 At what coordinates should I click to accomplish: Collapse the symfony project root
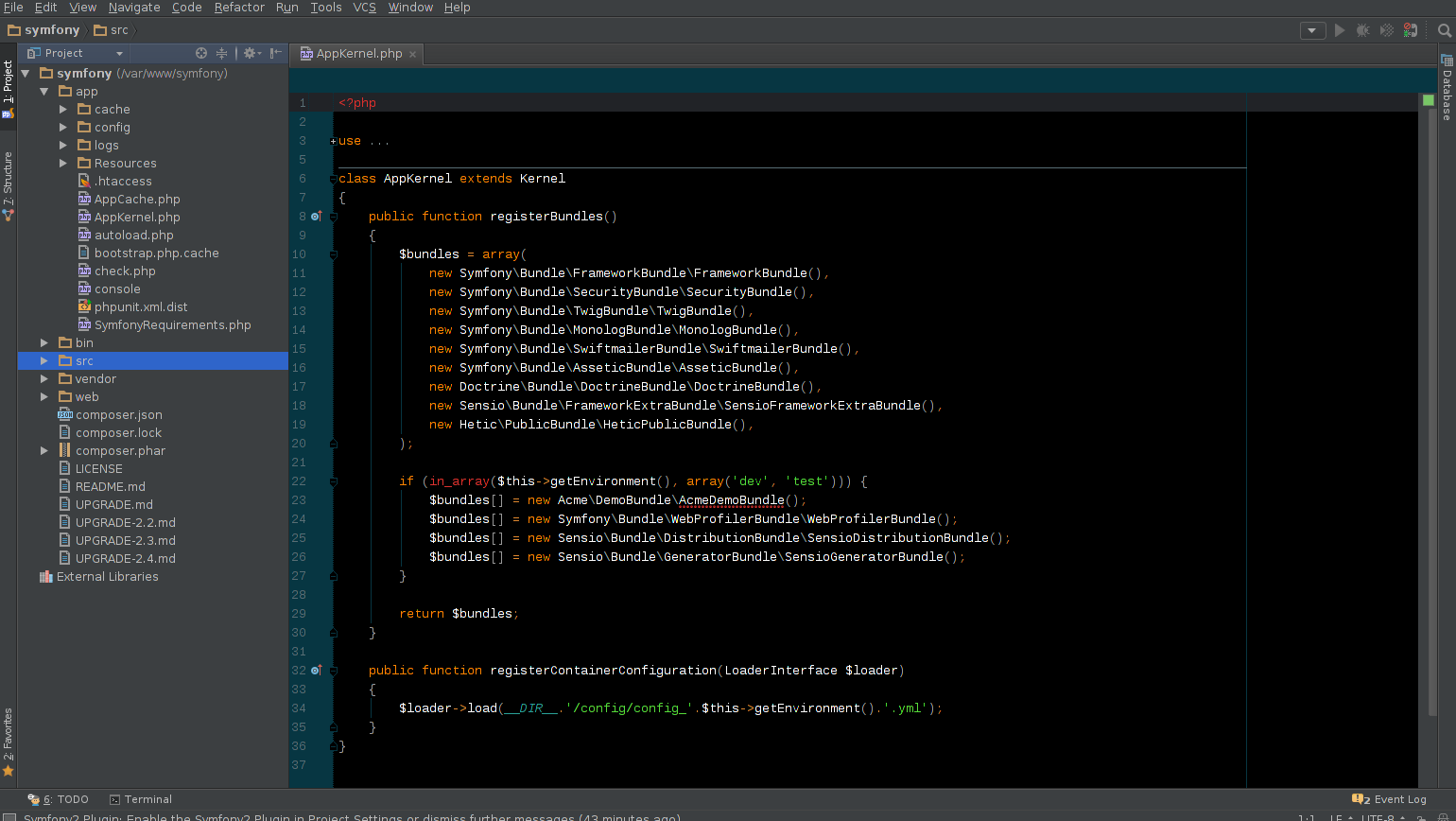pos(26,73)
